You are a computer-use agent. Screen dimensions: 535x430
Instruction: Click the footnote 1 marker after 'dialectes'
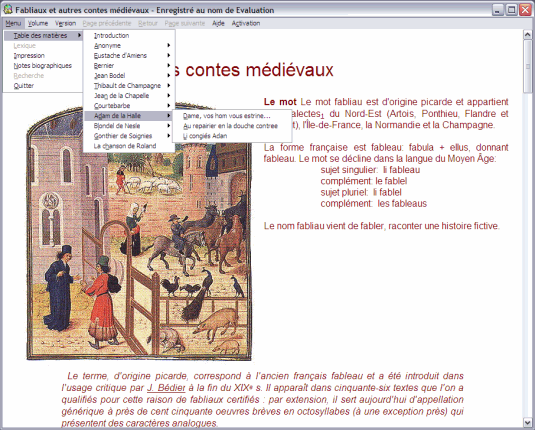tap(322, 116)
